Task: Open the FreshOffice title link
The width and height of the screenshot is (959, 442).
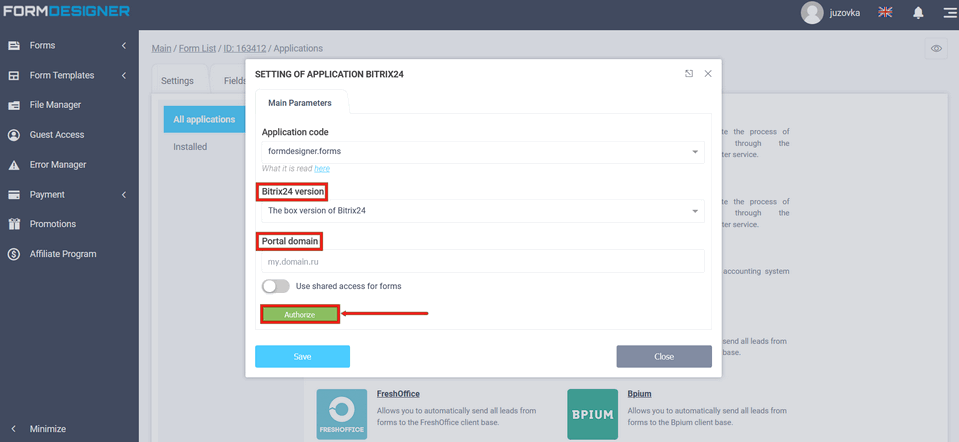Action: [x=398, y=394]
